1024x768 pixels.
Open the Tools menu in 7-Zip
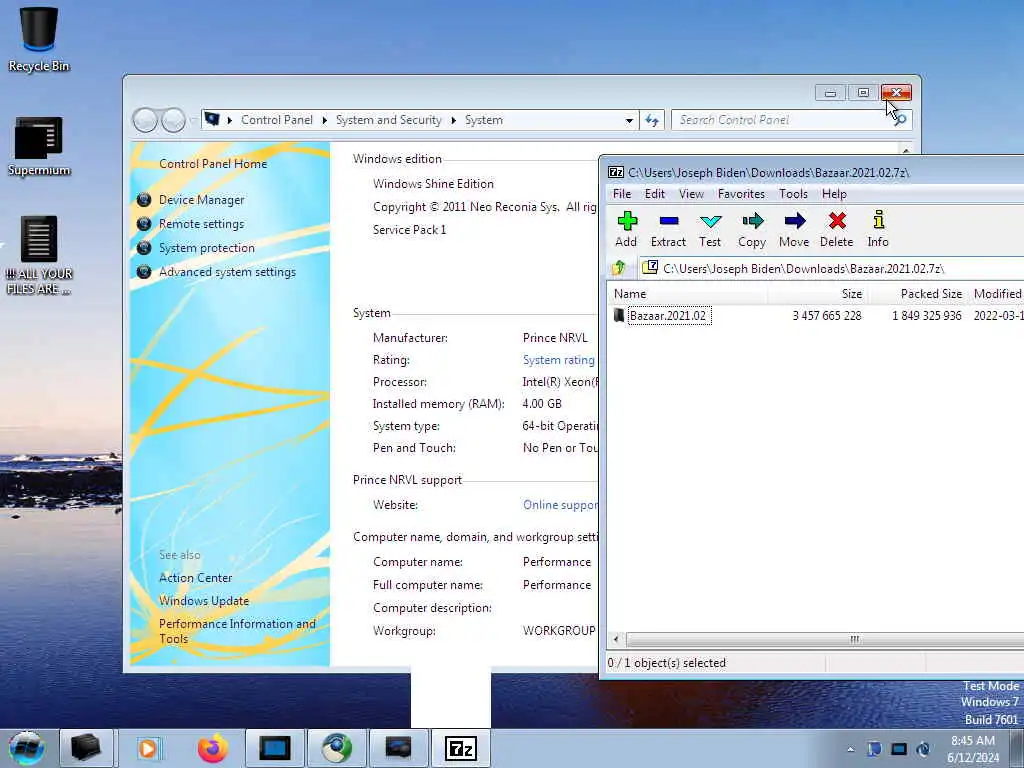coord(793,194)
